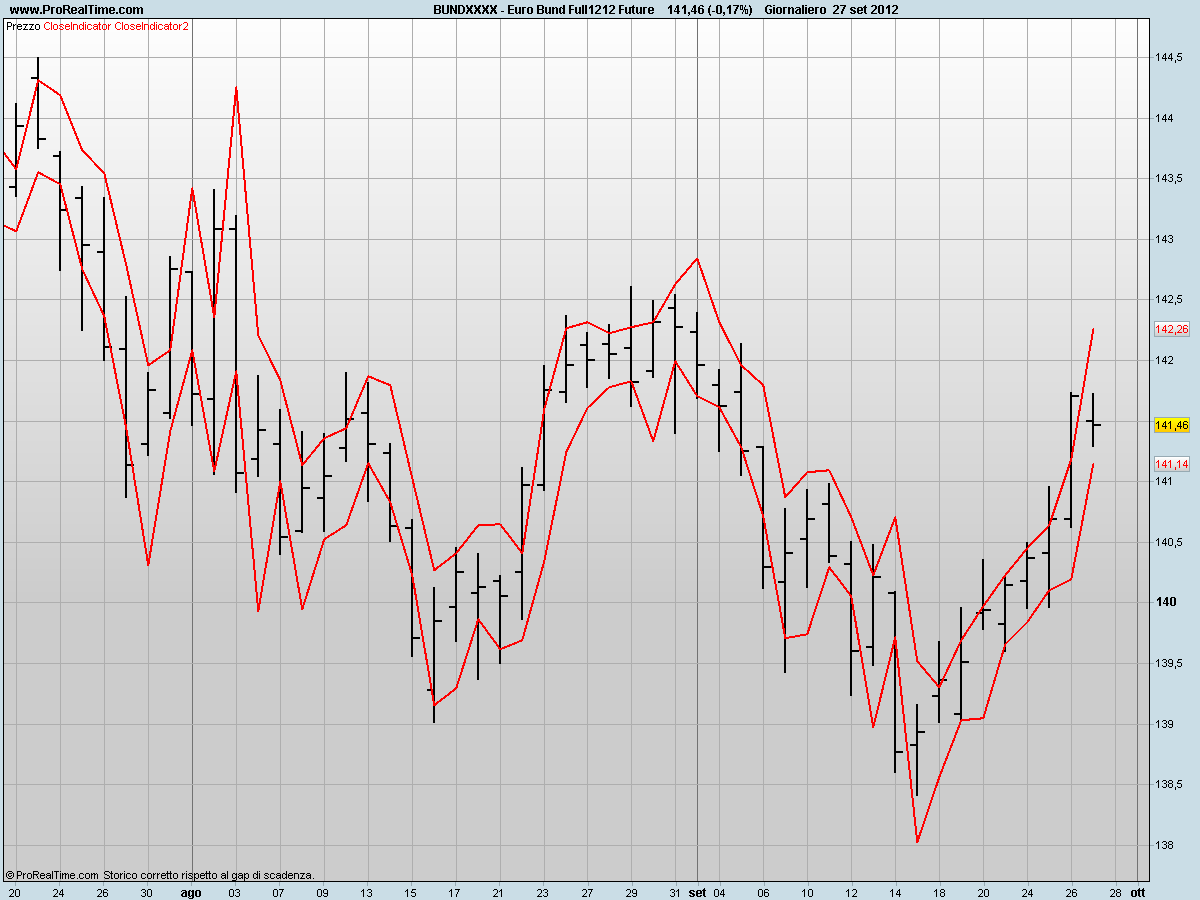Click the bold 140 price axis label

pos(1165,602)
